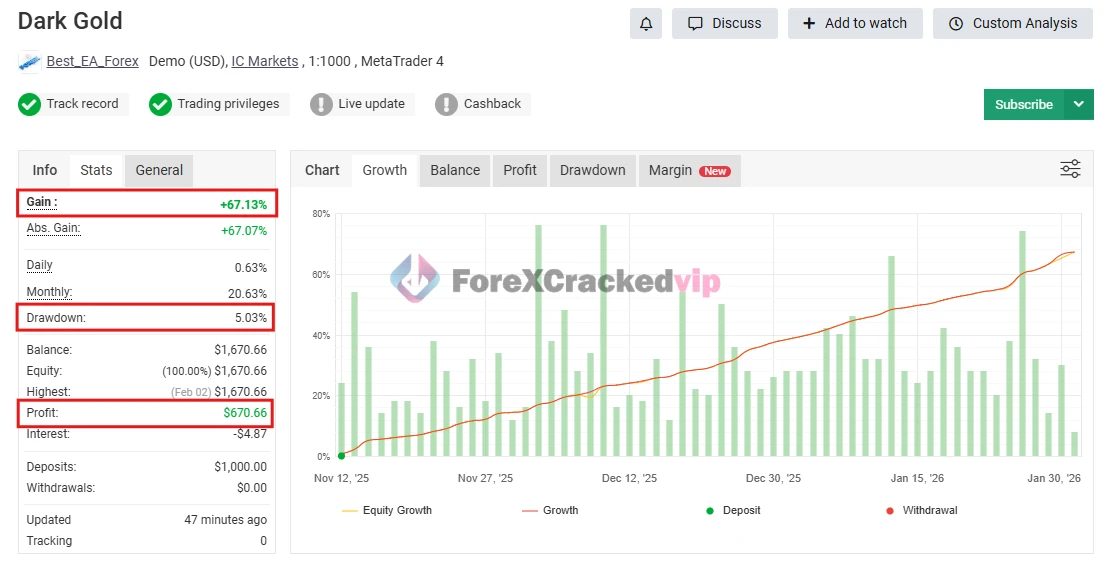Click the Track record green checkmark icon

click(x=30, y=104)
